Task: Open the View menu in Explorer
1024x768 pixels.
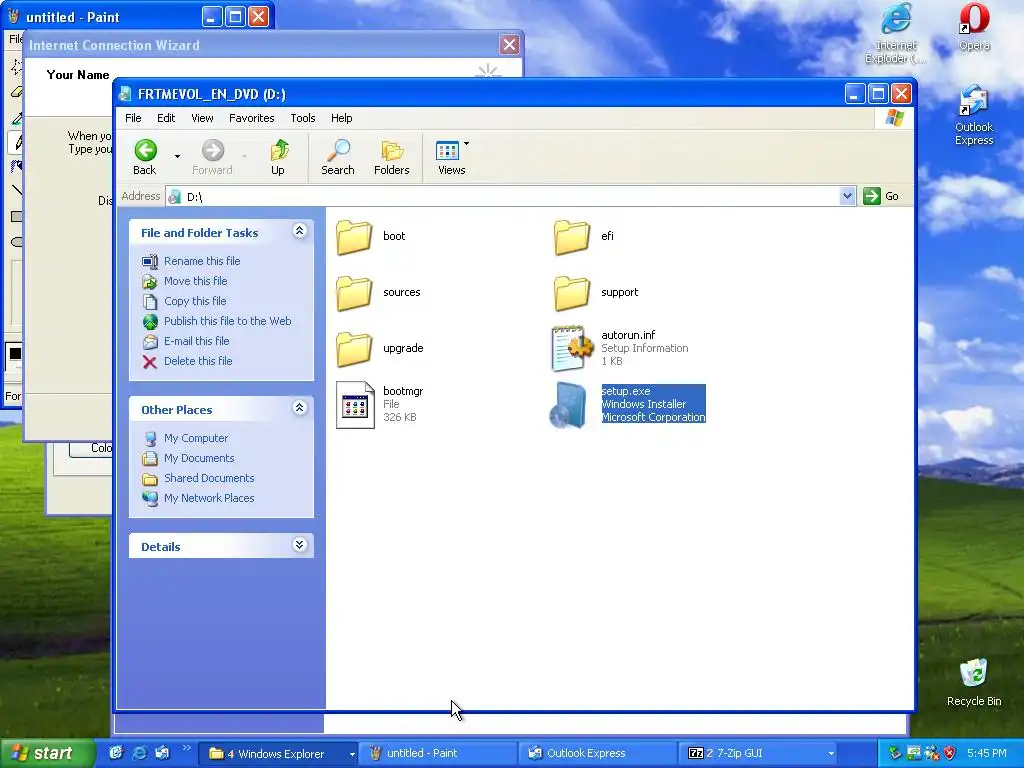Action: coord(202,118)
